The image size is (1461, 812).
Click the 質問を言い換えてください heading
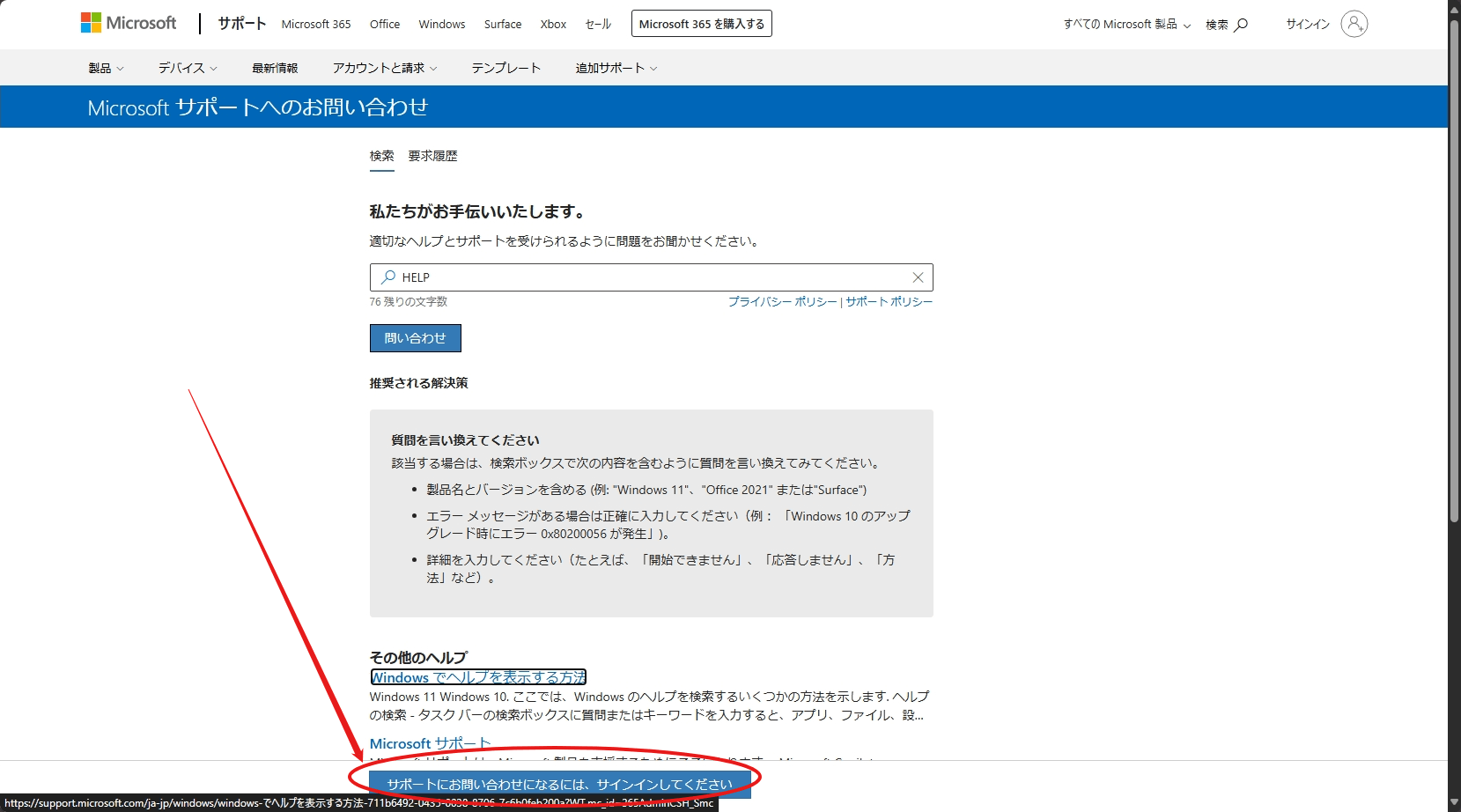coord(466,440)
